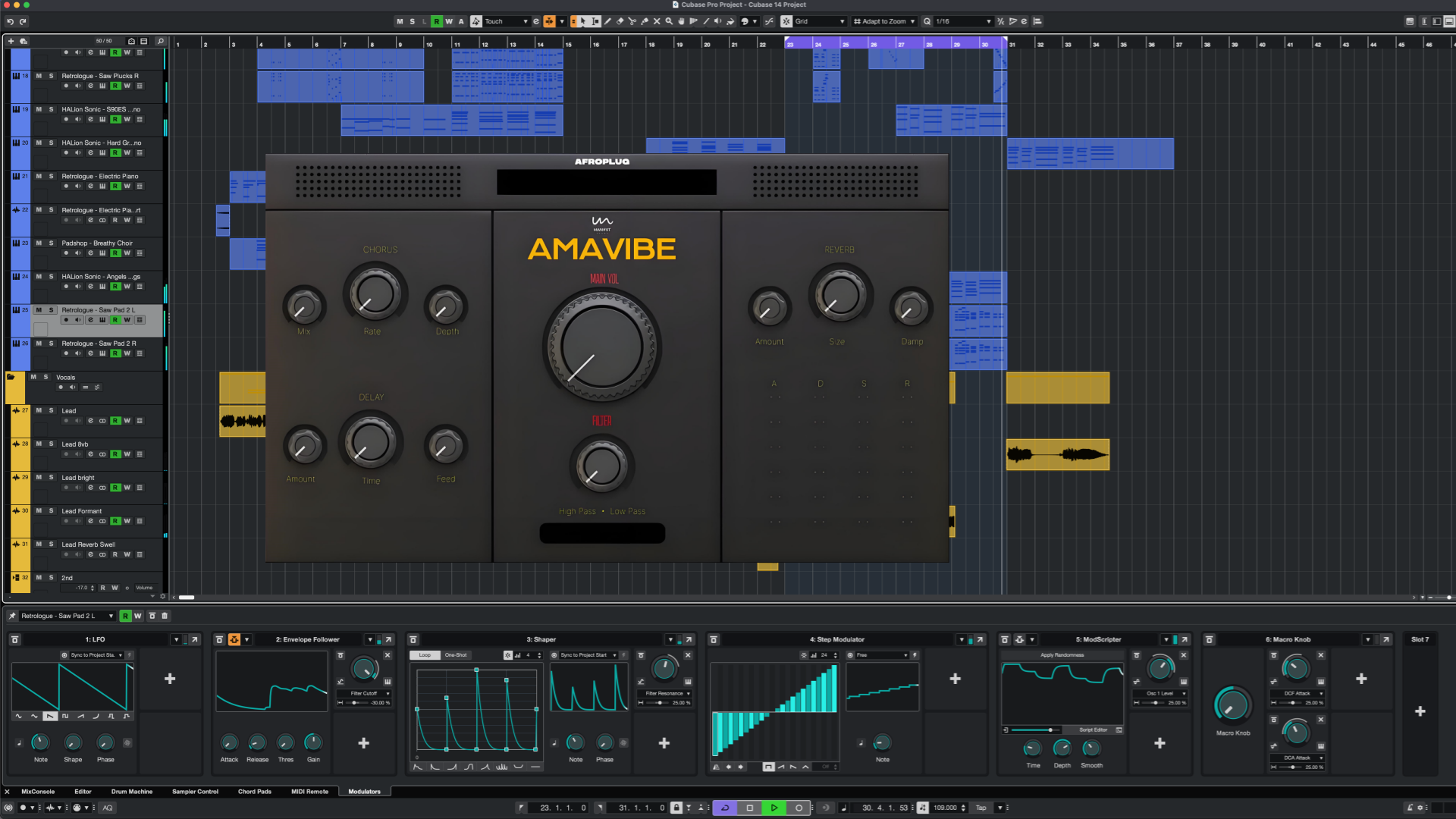Select the Erase tool in toolbar
The width and height of the screenshot is (1456, 819).
[620, 21]
